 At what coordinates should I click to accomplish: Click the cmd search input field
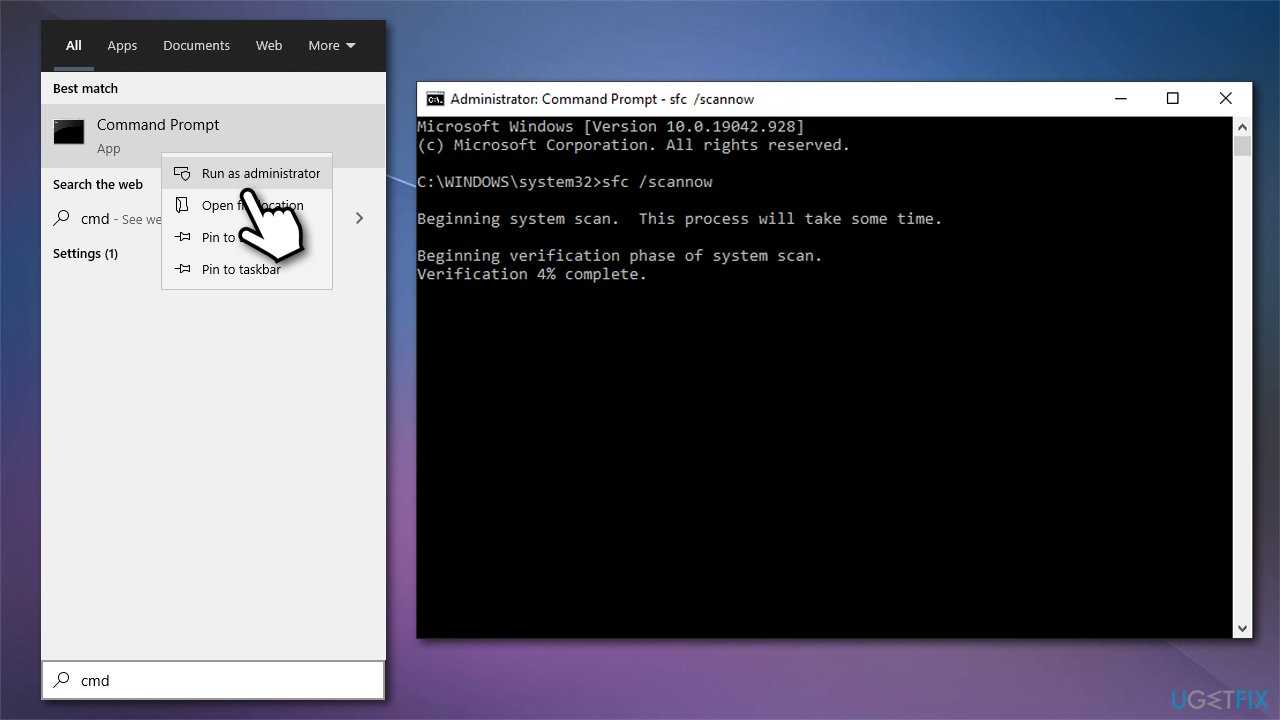pyautogui.click(x=213, y=680)
